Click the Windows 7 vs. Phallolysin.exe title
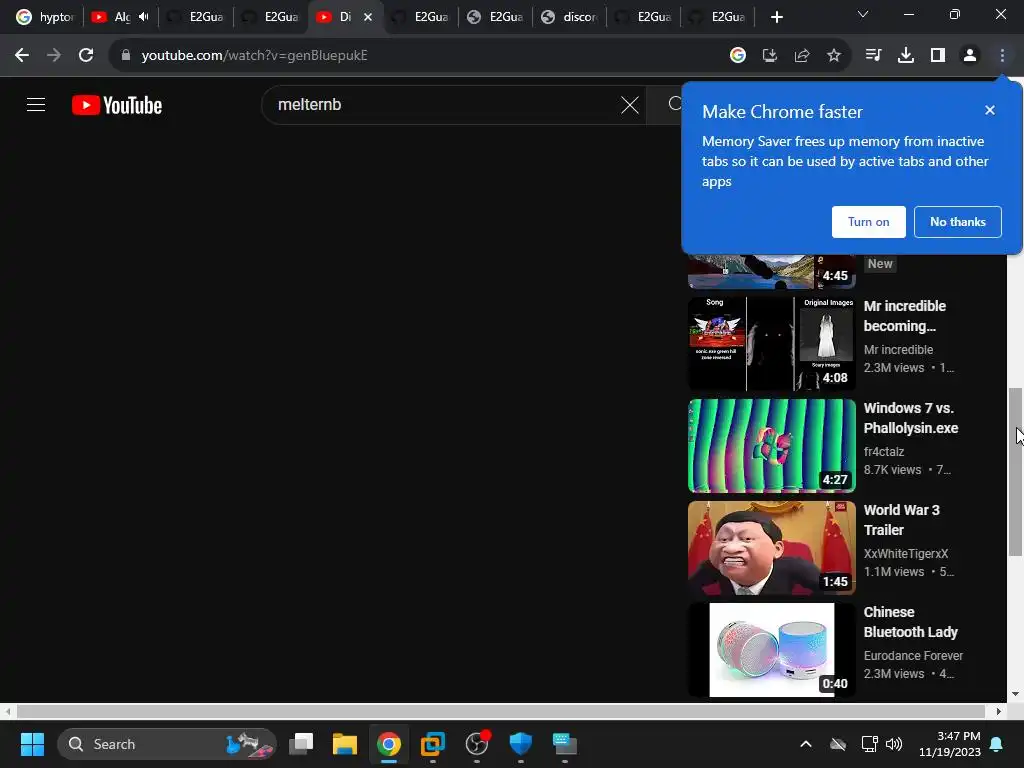Screen dimensions: 1024x768 click(910, 418)
